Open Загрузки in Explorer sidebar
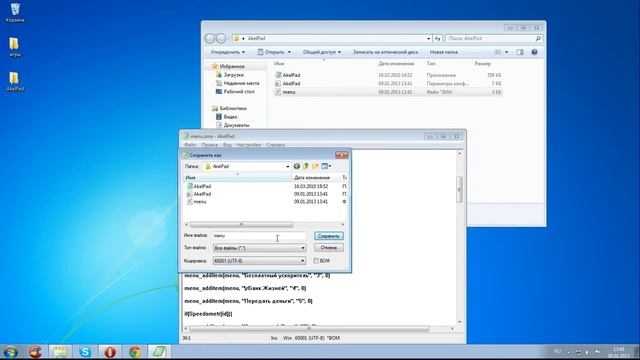This screenshot has width=640, height=360. [233, 75]
